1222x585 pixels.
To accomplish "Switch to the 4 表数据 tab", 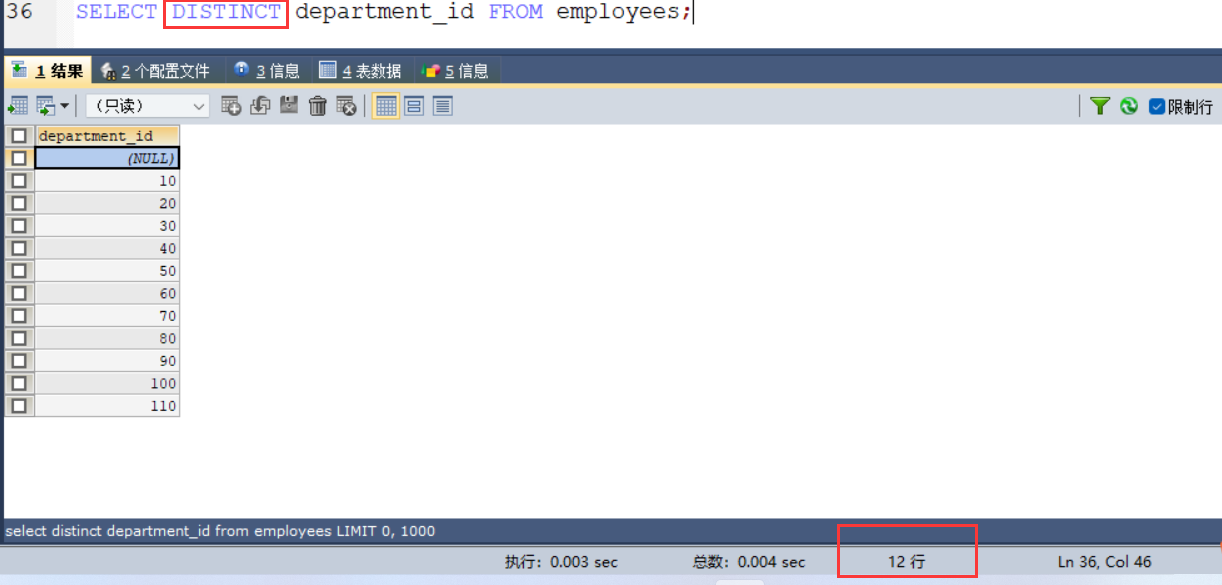I will (x=360, y=71).
